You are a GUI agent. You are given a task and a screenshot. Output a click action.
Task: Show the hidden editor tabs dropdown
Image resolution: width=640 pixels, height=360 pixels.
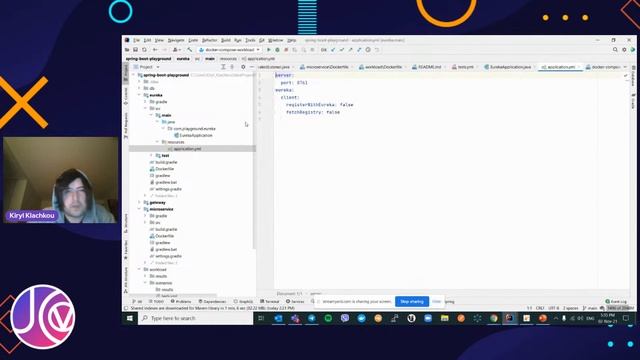pos(625,67)
